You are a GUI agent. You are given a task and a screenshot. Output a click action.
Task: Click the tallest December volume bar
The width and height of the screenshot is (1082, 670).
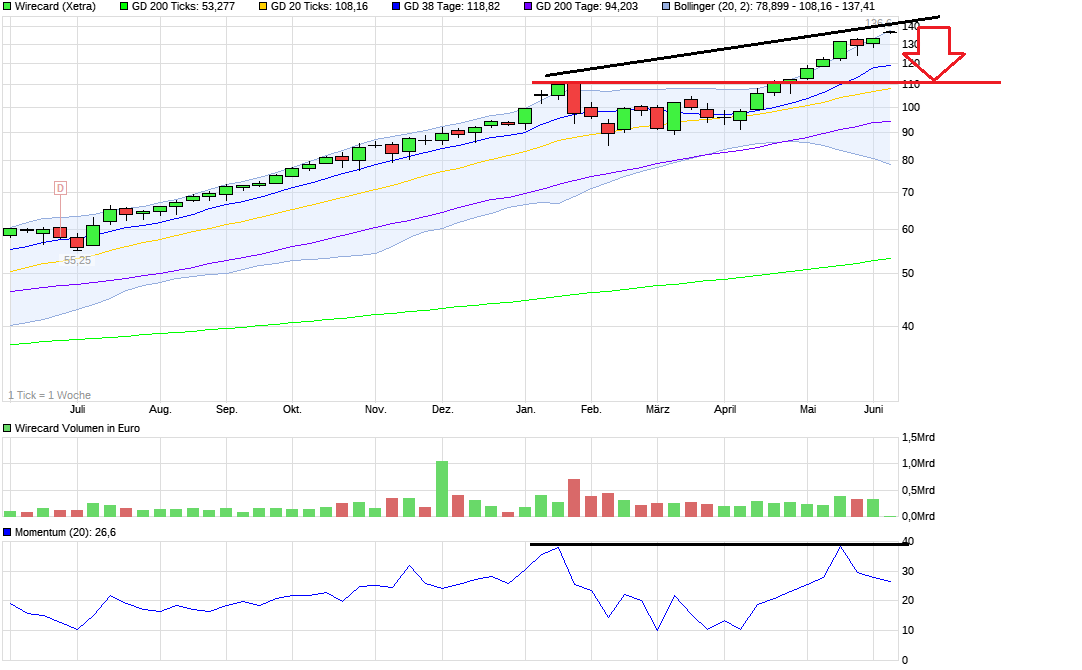(x=442, y=489)
